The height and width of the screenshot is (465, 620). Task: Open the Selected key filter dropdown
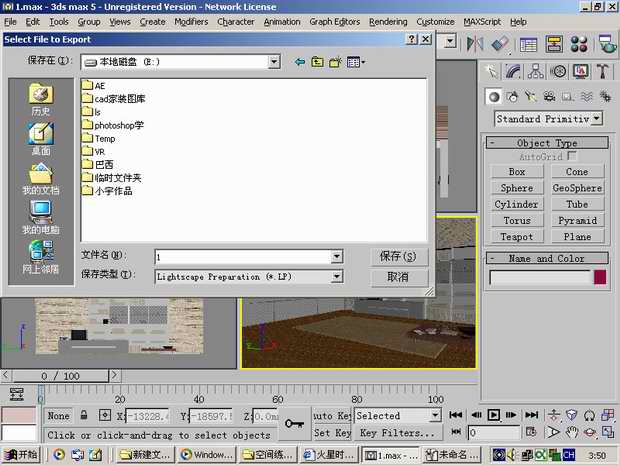pos(435,415)
